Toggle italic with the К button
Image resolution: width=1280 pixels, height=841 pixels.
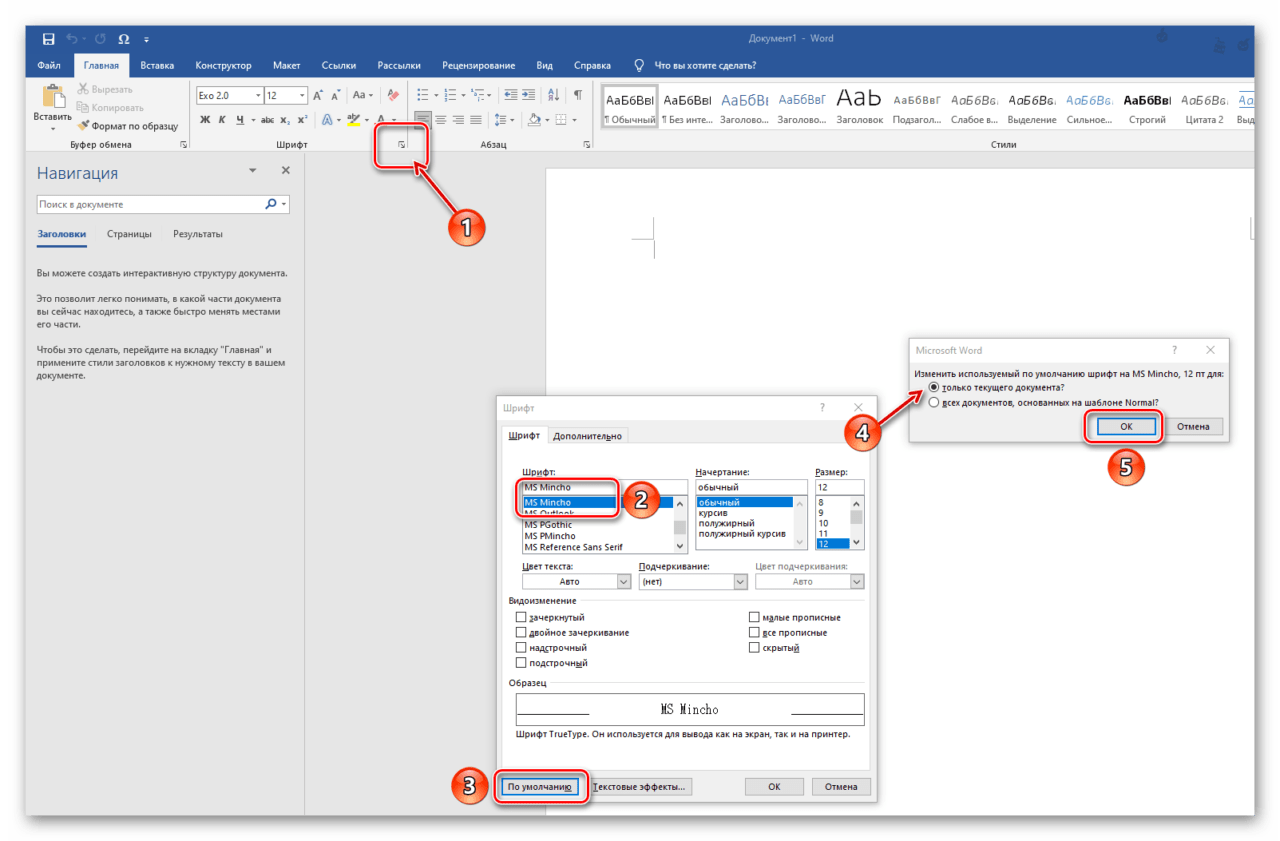(x=222, y=120)
